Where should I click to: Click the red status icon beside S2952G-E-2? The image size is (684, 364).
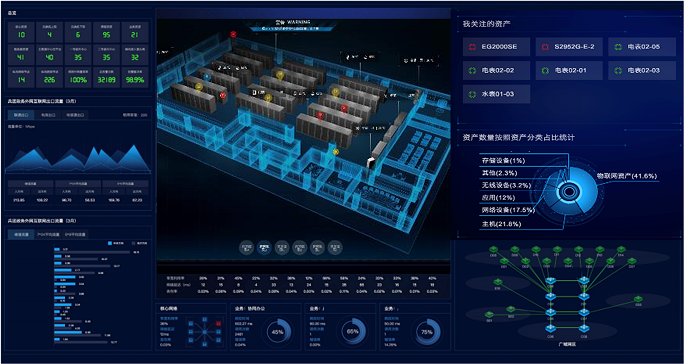(x=544, y=47)
